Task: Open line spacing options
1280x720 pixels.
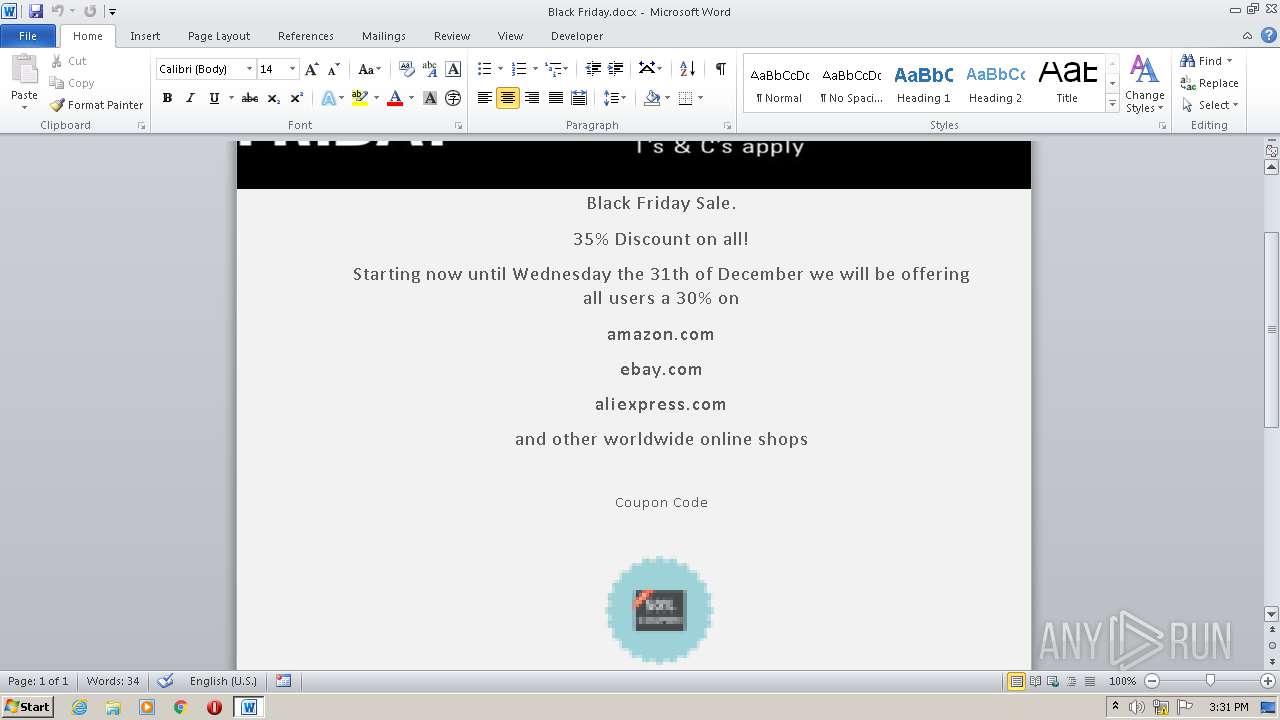Action: coord(611,98)
